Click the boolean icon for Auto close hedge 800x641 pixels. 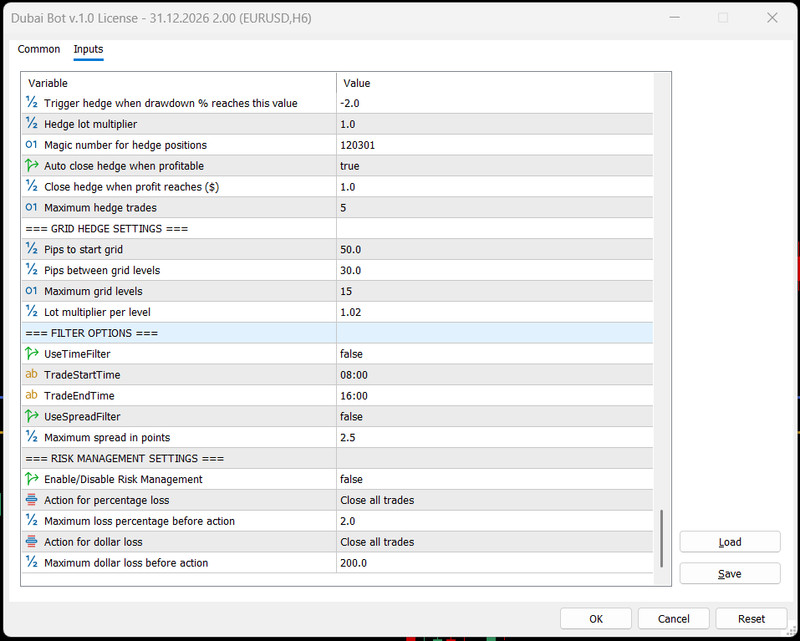[x=32, y=165]
